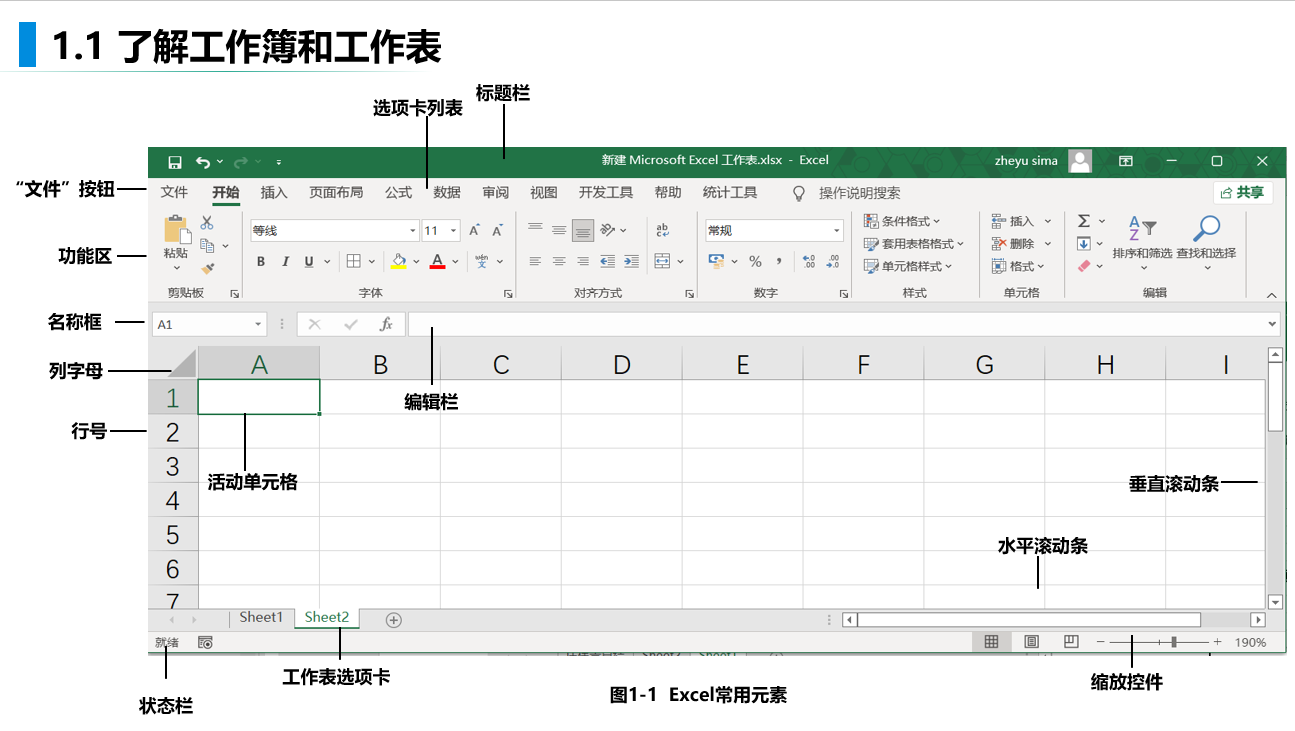Toggle align text right

[583, 261]
